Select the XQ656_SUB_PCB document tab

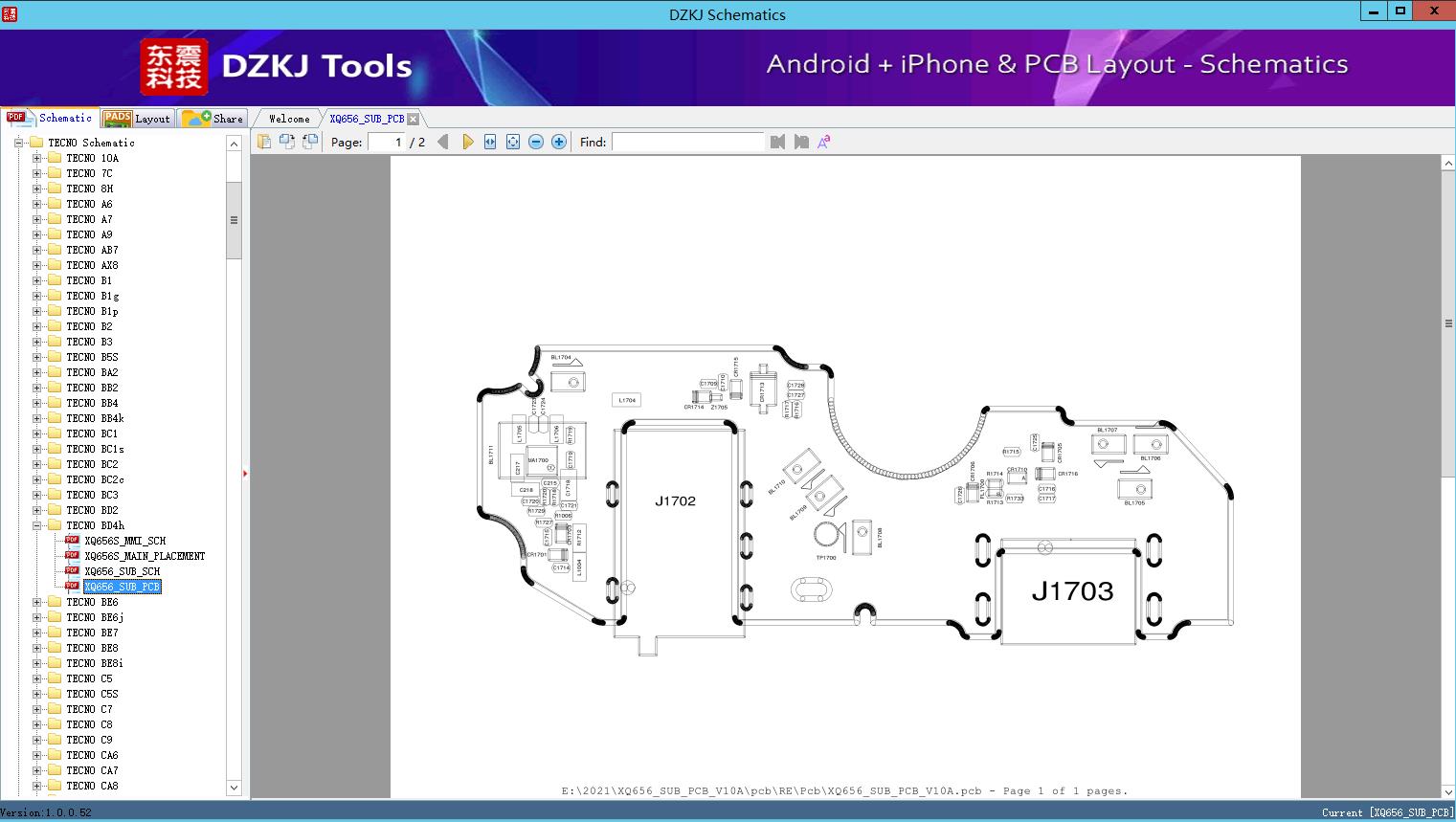pos(367,119)
